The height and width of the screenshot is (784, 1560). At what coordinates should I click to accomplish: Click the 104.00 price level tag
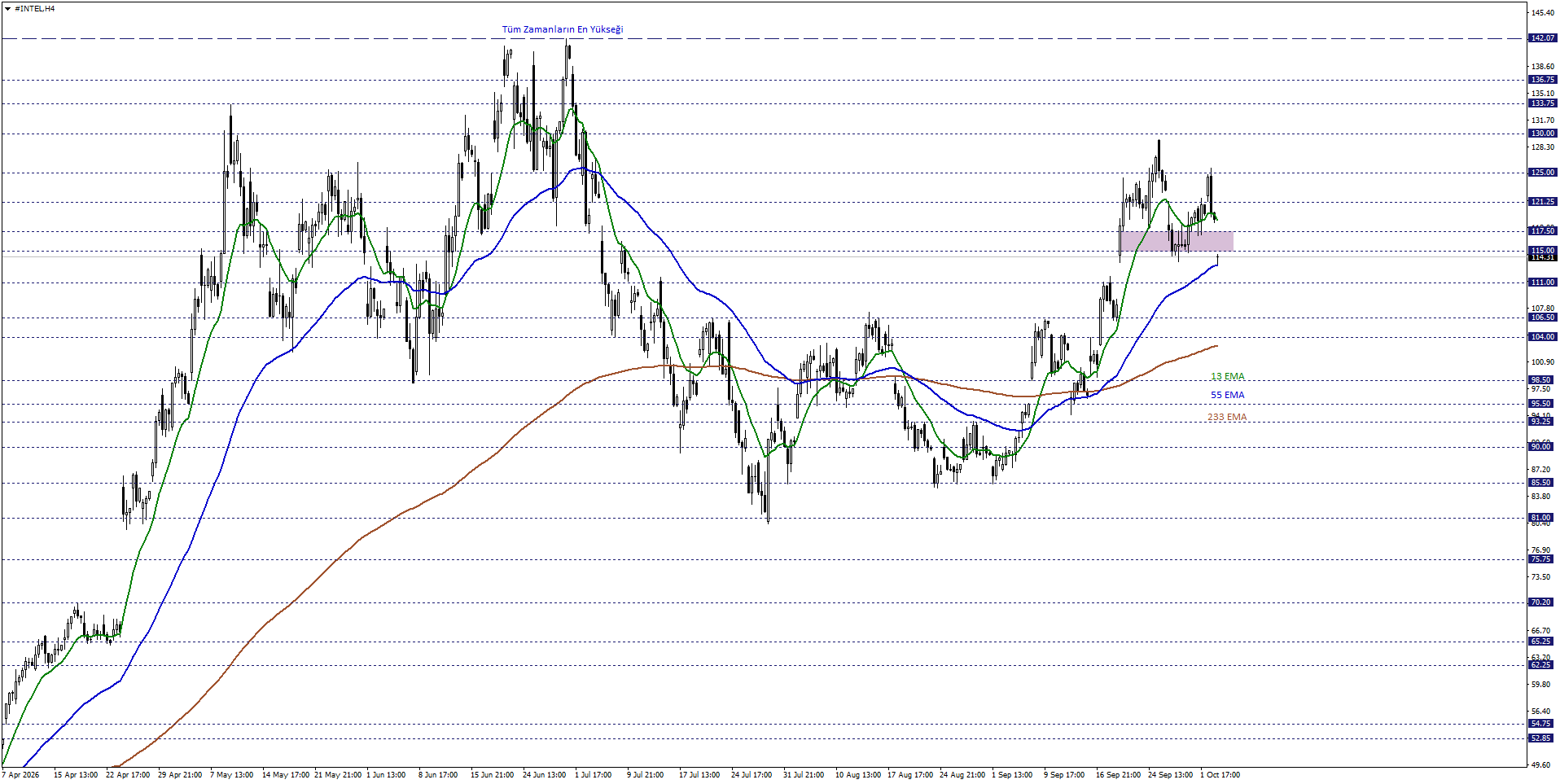(1543, 337)
